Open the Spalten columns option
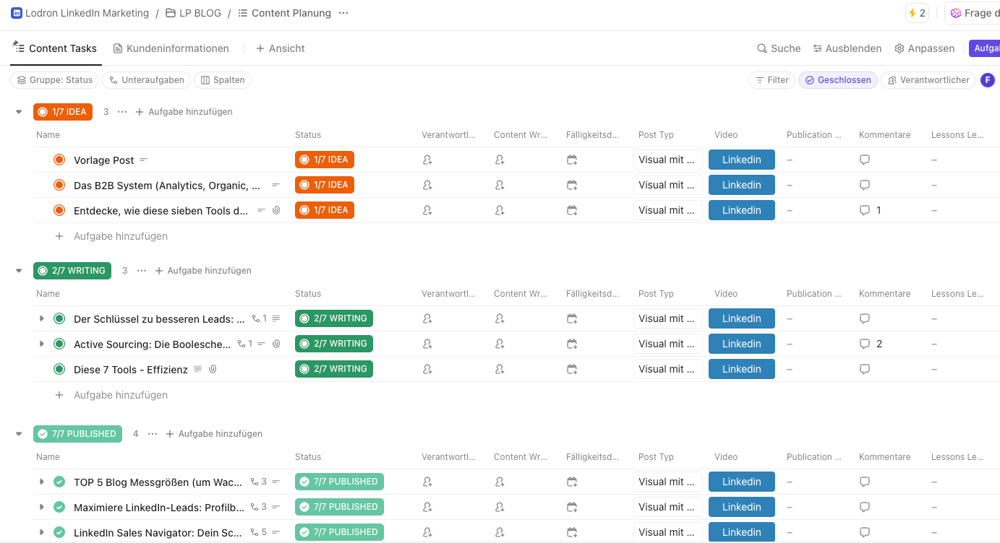1000x543 pixels. 223,80
